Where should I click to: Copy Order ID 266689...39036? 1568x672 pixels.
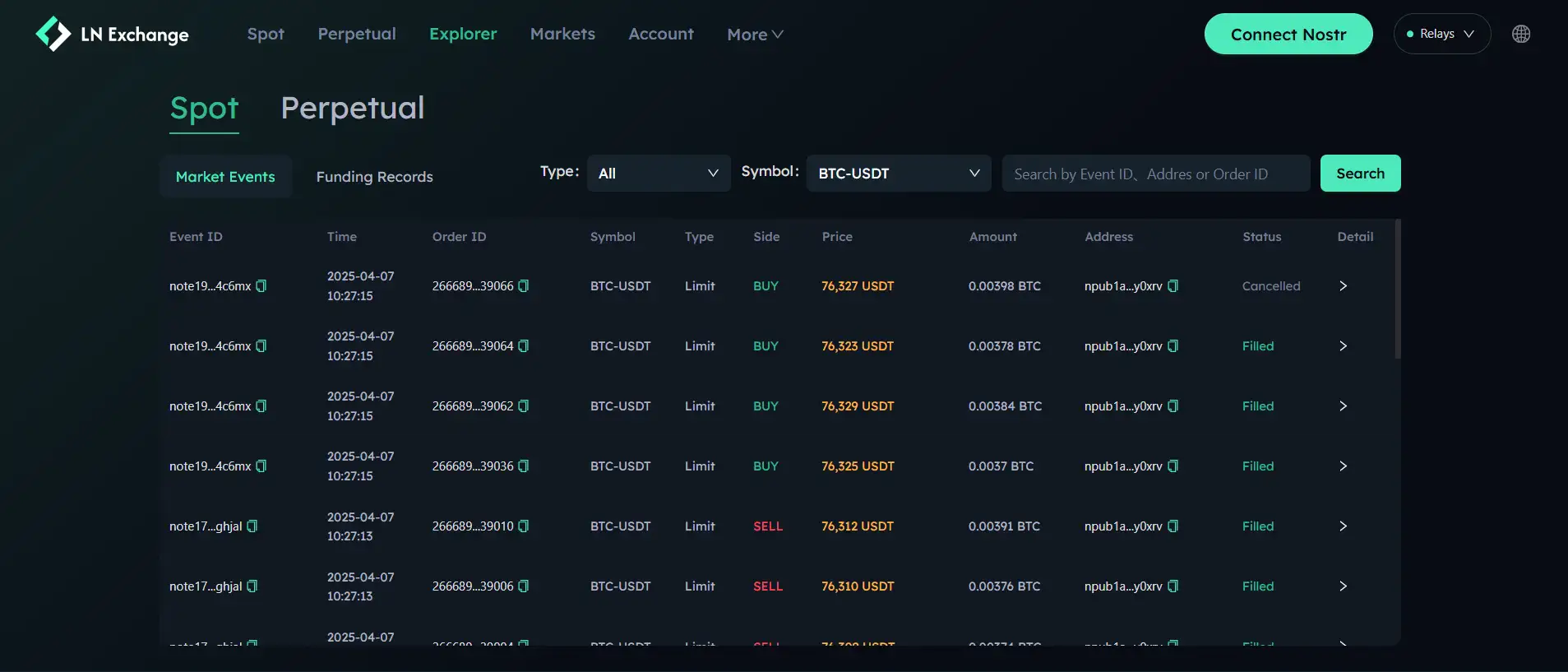pos(524,466)
